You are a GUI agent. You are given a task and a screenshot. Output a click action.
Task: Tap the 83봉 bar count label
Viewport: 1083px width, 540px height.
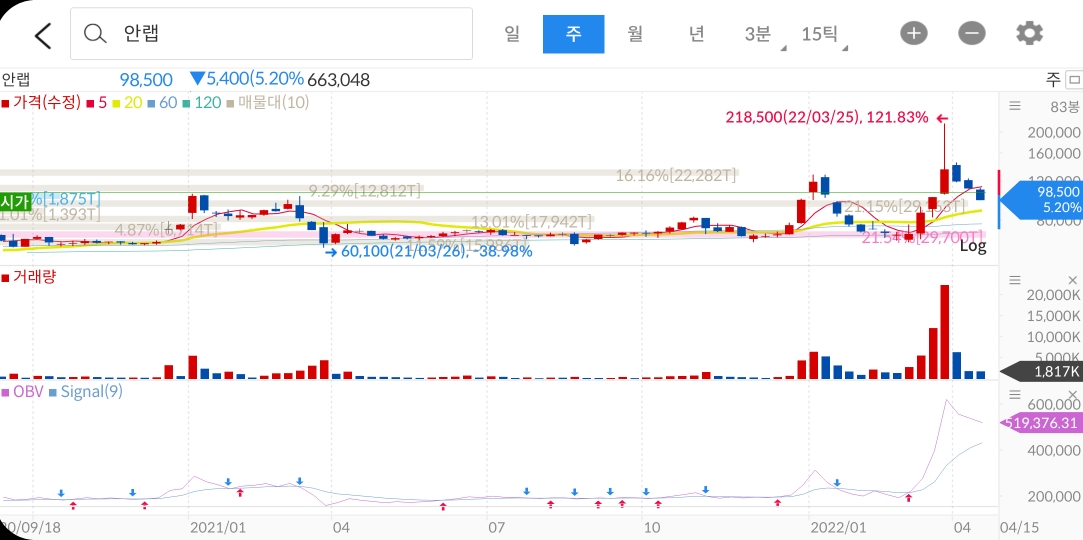[1064, 107]
